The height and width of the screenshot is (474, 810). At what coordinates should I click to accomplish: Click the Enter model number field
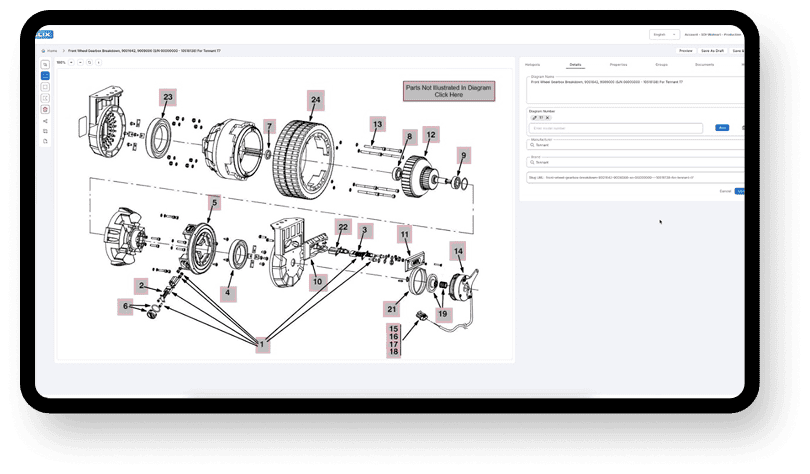tap(616, 128)
